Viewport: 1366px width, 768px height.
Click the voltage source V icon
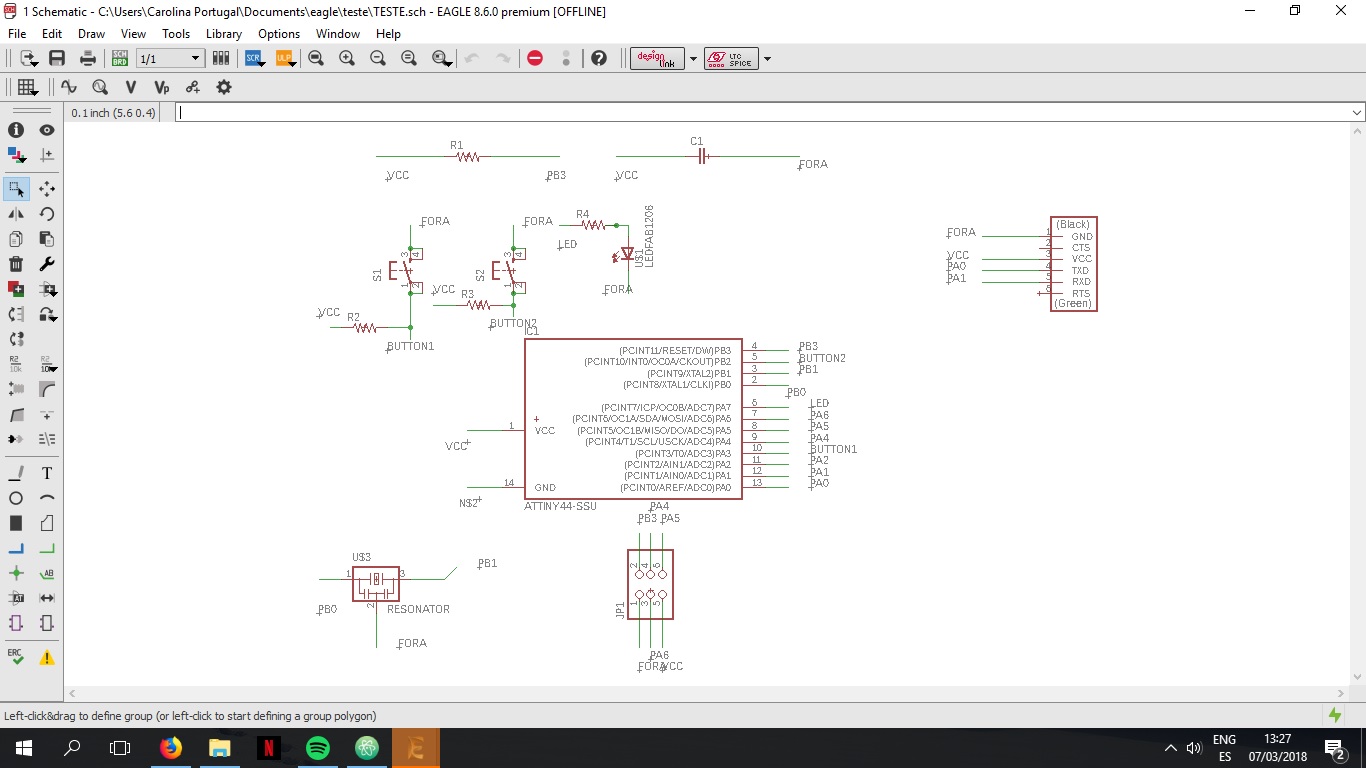click(x=130, y=87)
